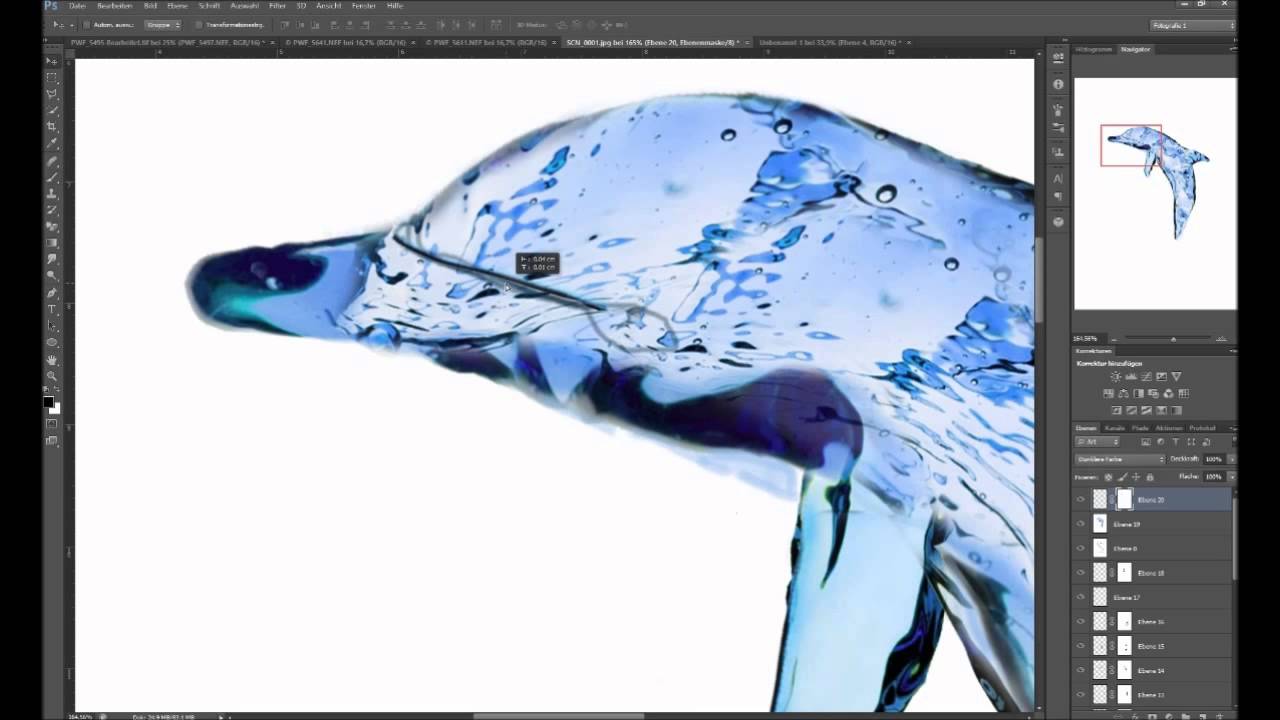
Task: Open the Gruppe auto-select dropdown
Action: point(161,24)
